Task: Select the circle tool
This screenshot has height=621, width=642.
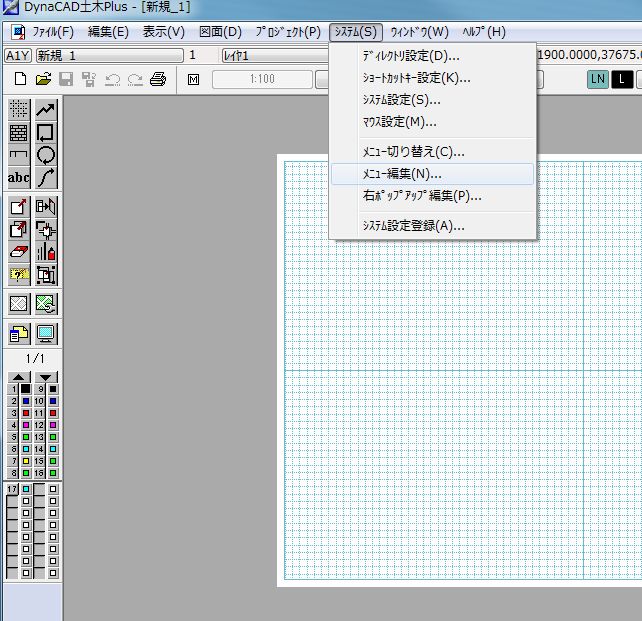Action: coord(45,155)
